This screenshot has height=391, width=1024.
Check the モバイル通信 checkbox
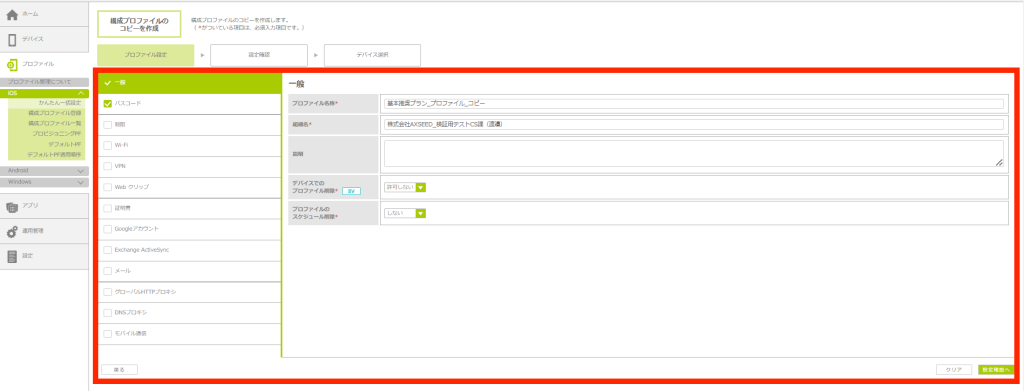(x=108, y=334)
